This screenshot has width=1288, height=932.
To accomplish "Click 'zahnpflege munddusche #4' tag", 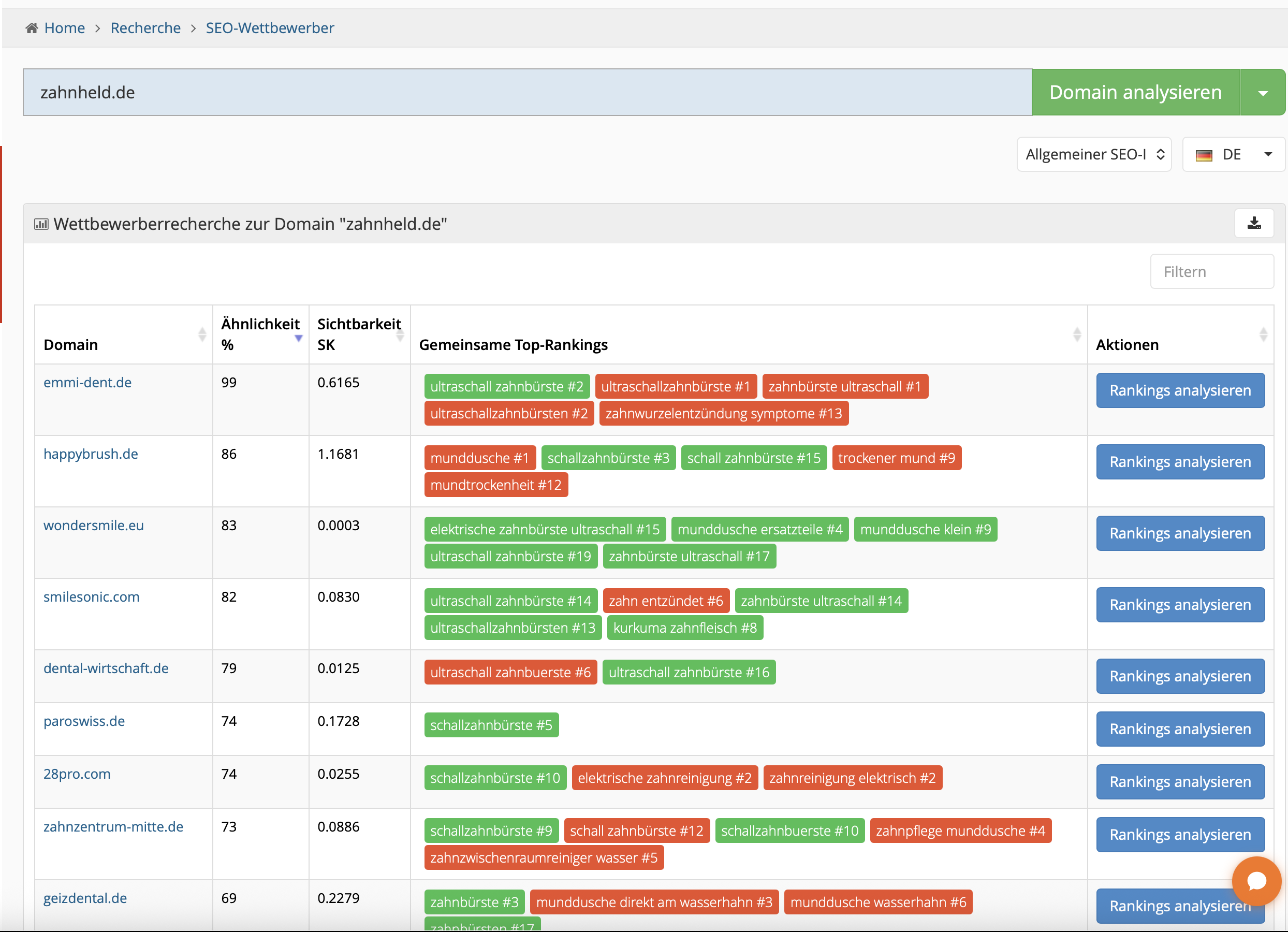I will [960, 832].
